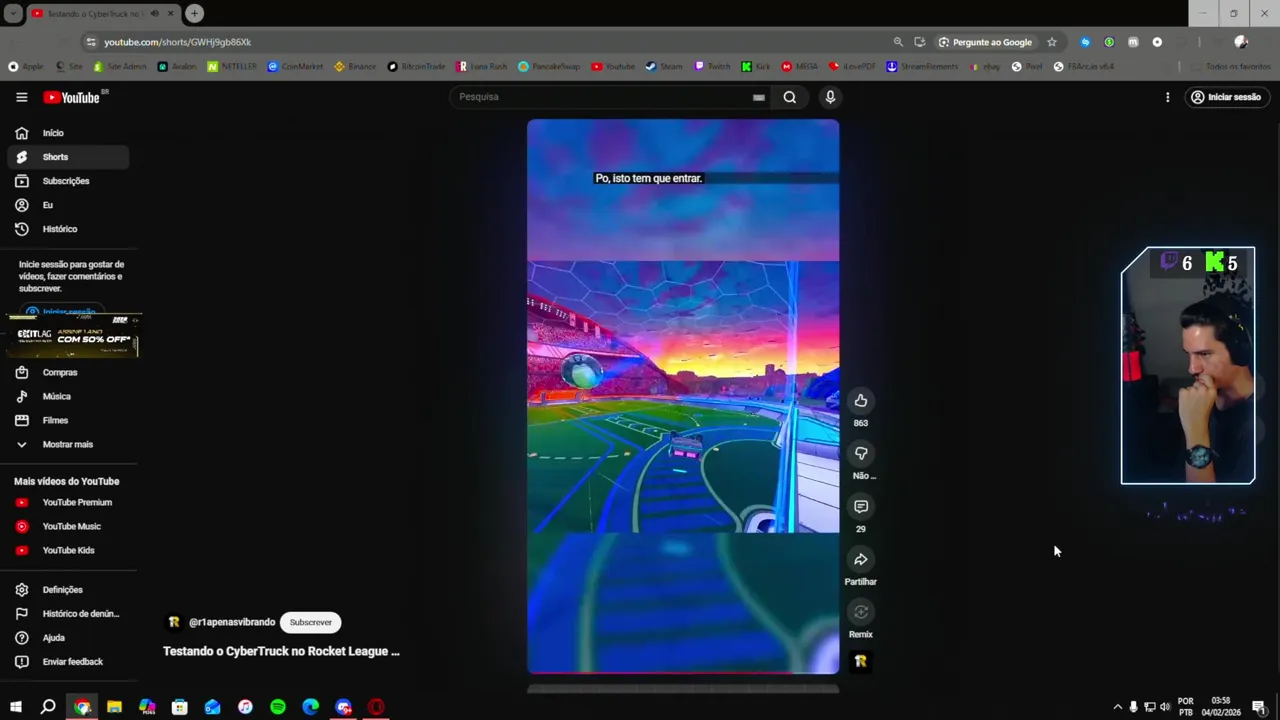Viewport: 1280px width, 720px height.
Task: Open the Remix option
Action: pyautogui.click(x=861, y=612)
